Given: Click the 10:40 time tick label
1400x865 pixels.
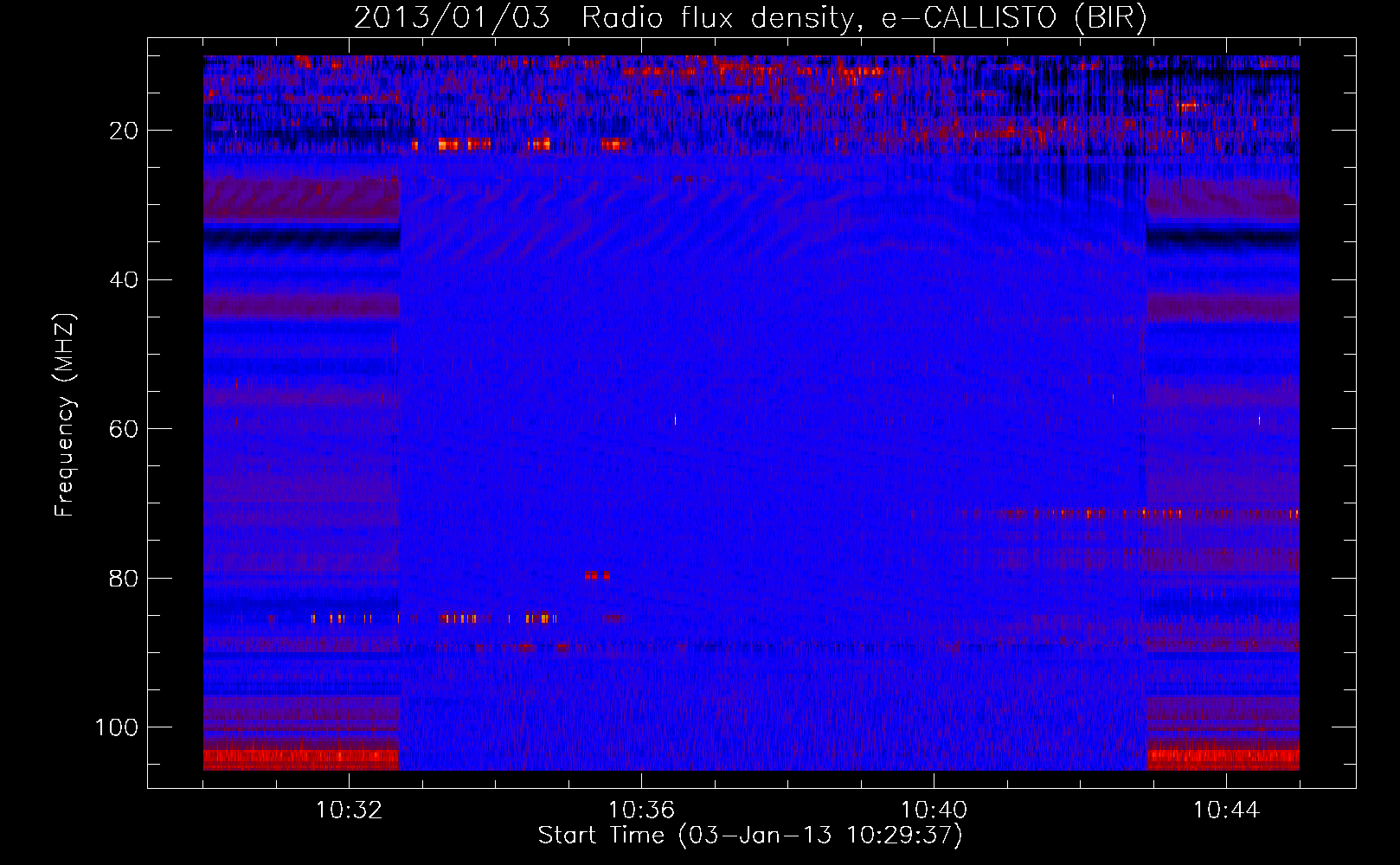Looking at the screenshot, I should (934, 811).
